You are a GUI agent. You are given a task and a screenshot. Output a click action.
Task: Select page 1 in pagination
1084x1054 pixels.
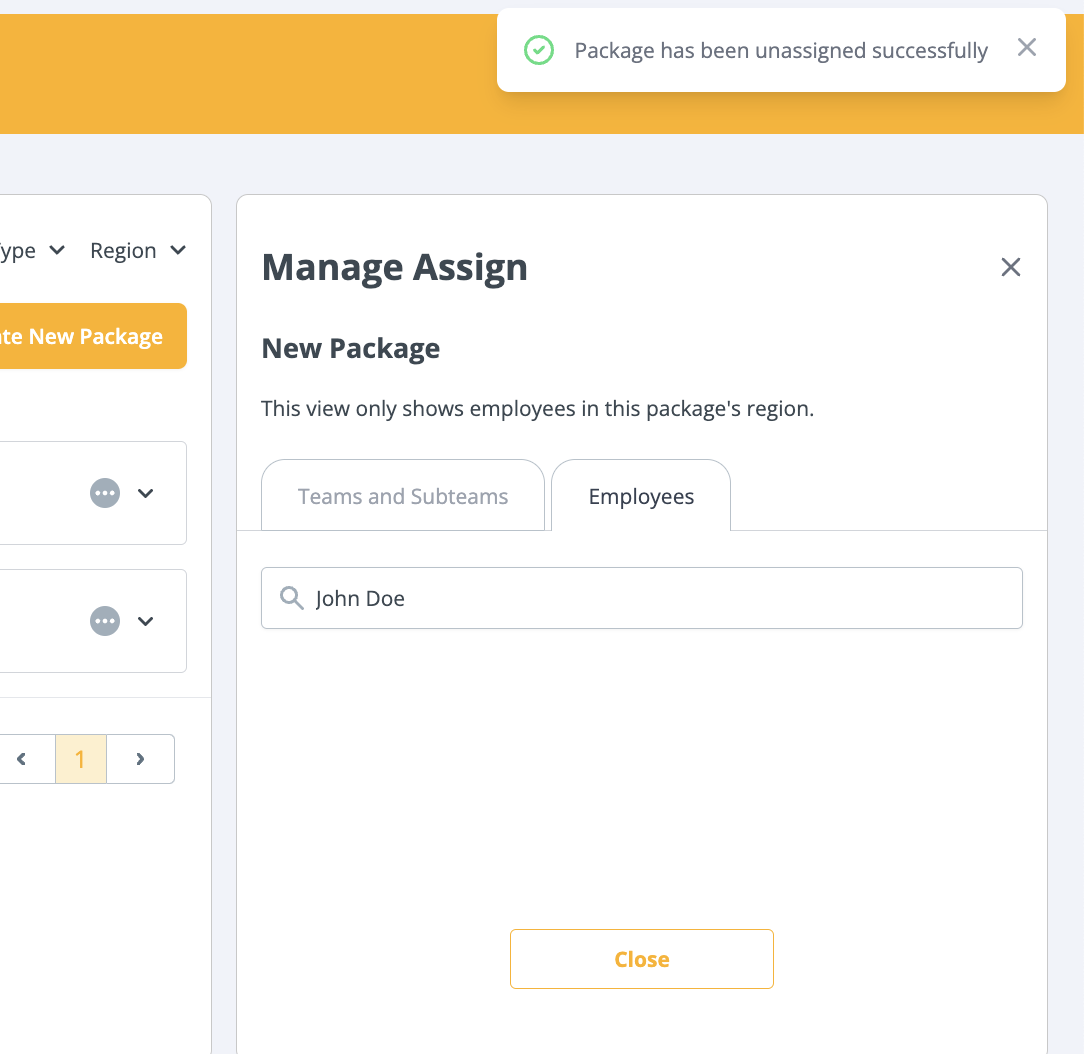click(80, 759)
